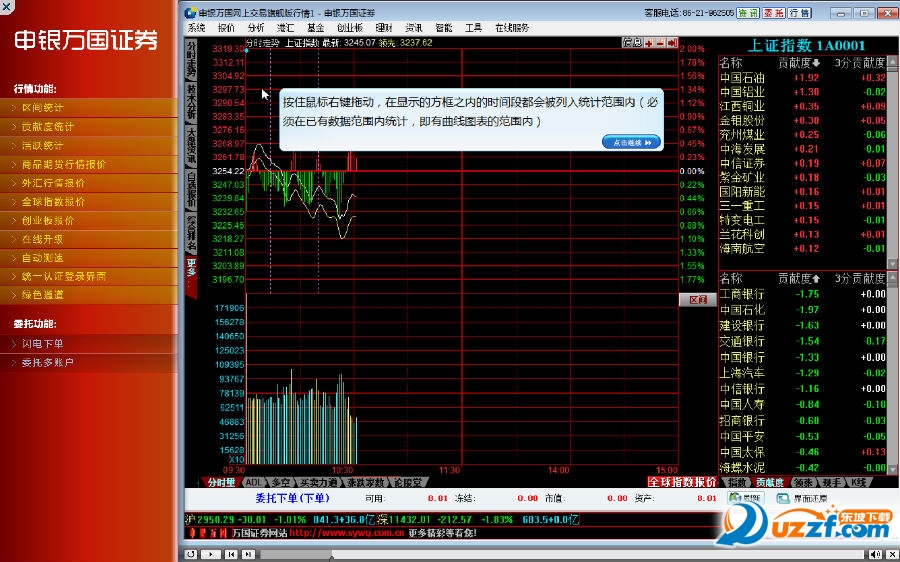This screenshot has width=900, height=562.
Task: Click the 区间 button beside the chart
Action: (x=697, y=300)
